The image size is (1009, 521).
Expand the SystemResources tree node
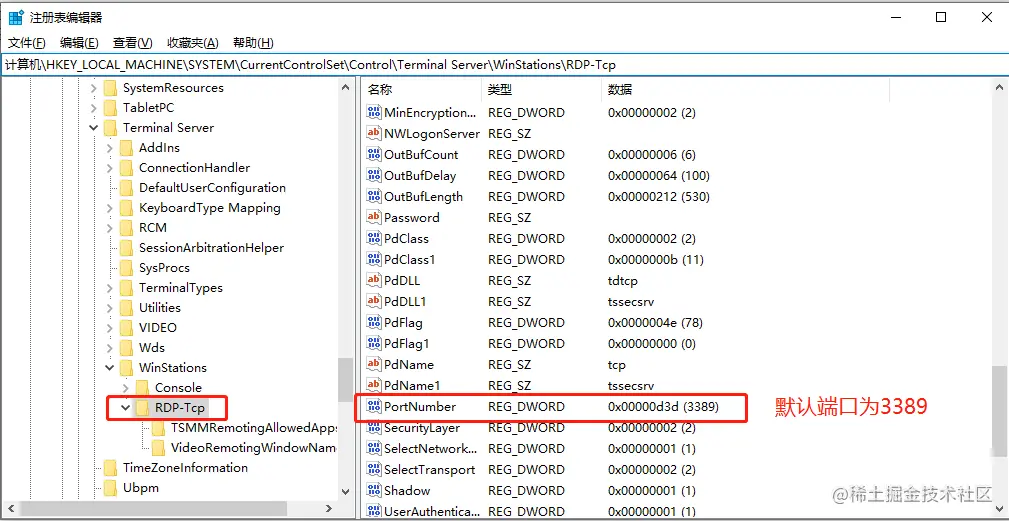tap(94, 88)
